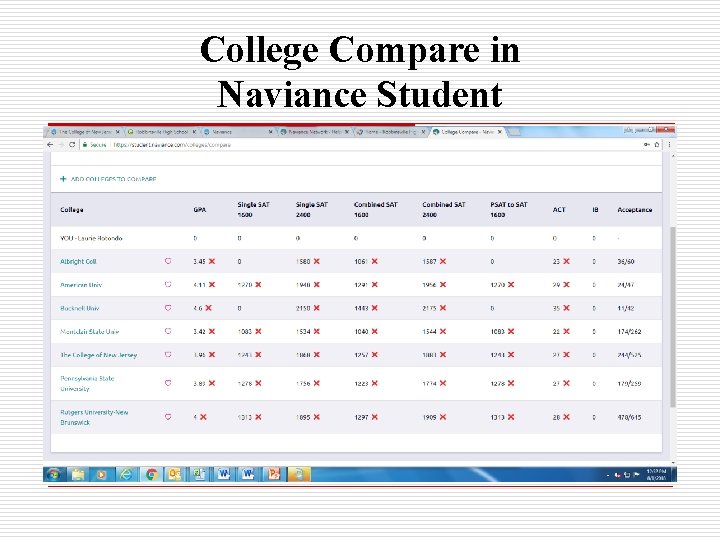The image size is (720, 540).
Task: Open the Chrome three-dot menu
Action: tap(669, 145)
